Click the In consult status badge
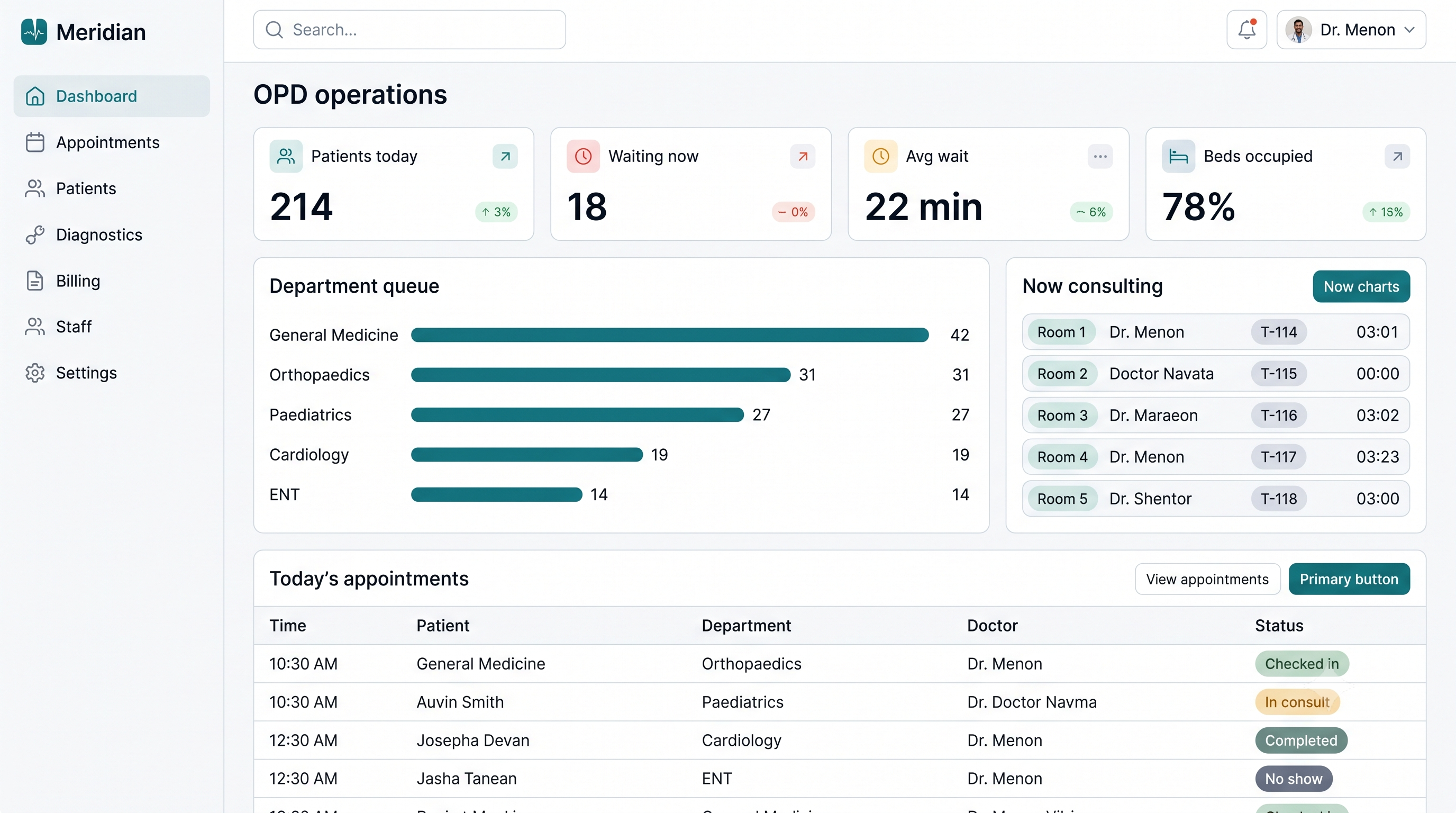The width and height of the screenshot is (1456, 813). (1297, 702)
